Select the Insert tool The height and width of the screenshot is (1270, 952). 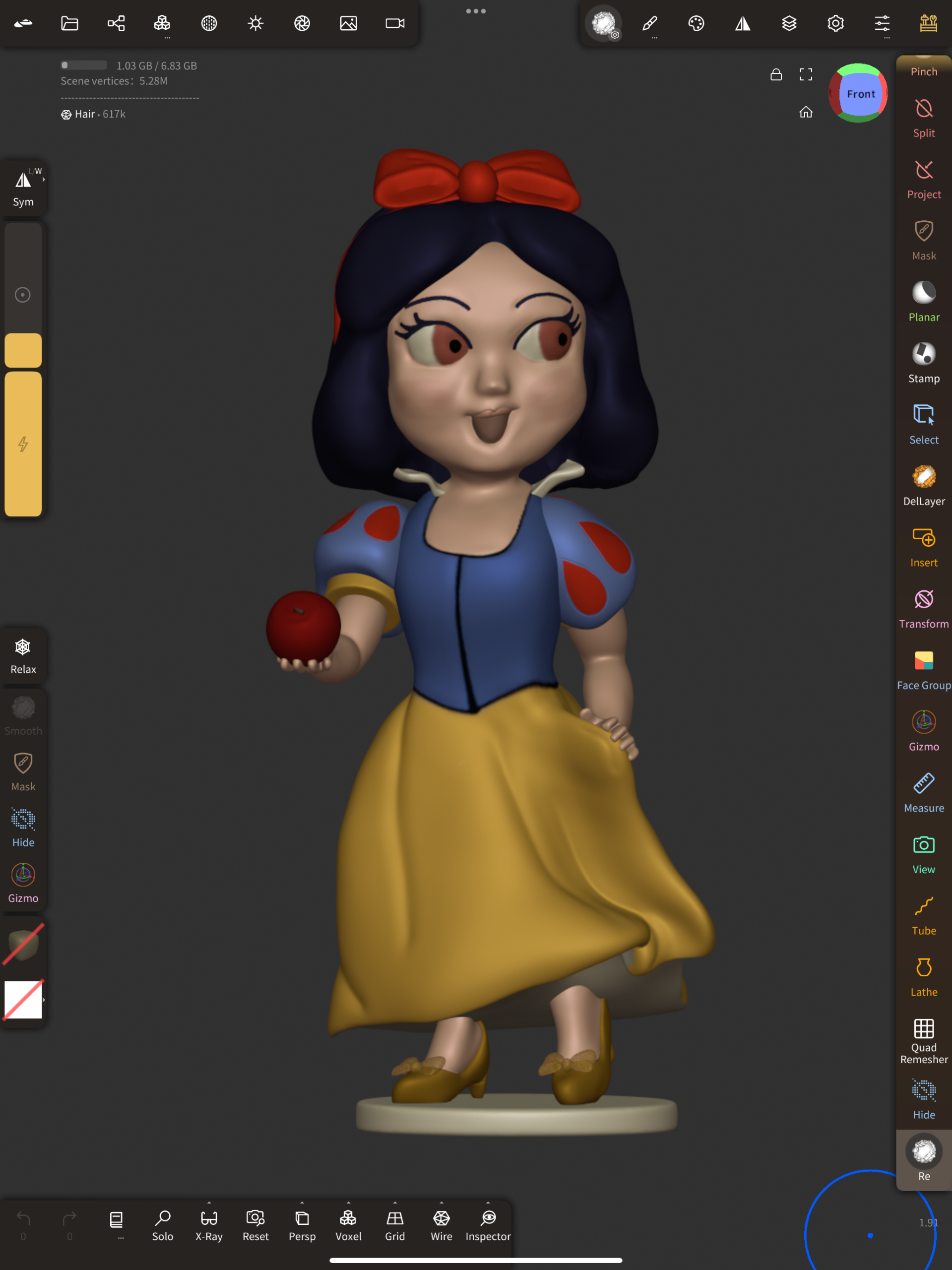pos(924,547)
